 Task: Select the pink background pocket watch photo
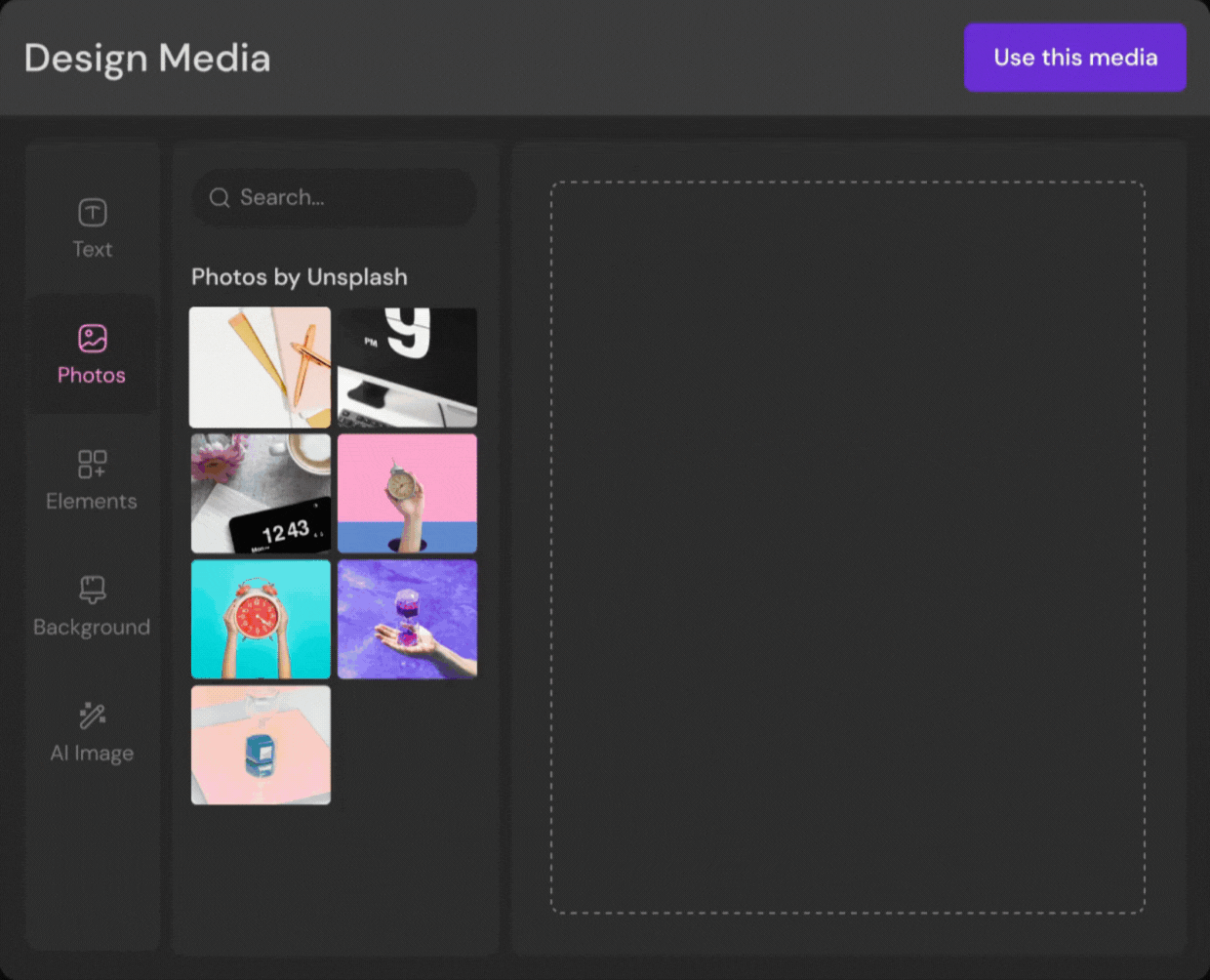[x=407, y=494]
